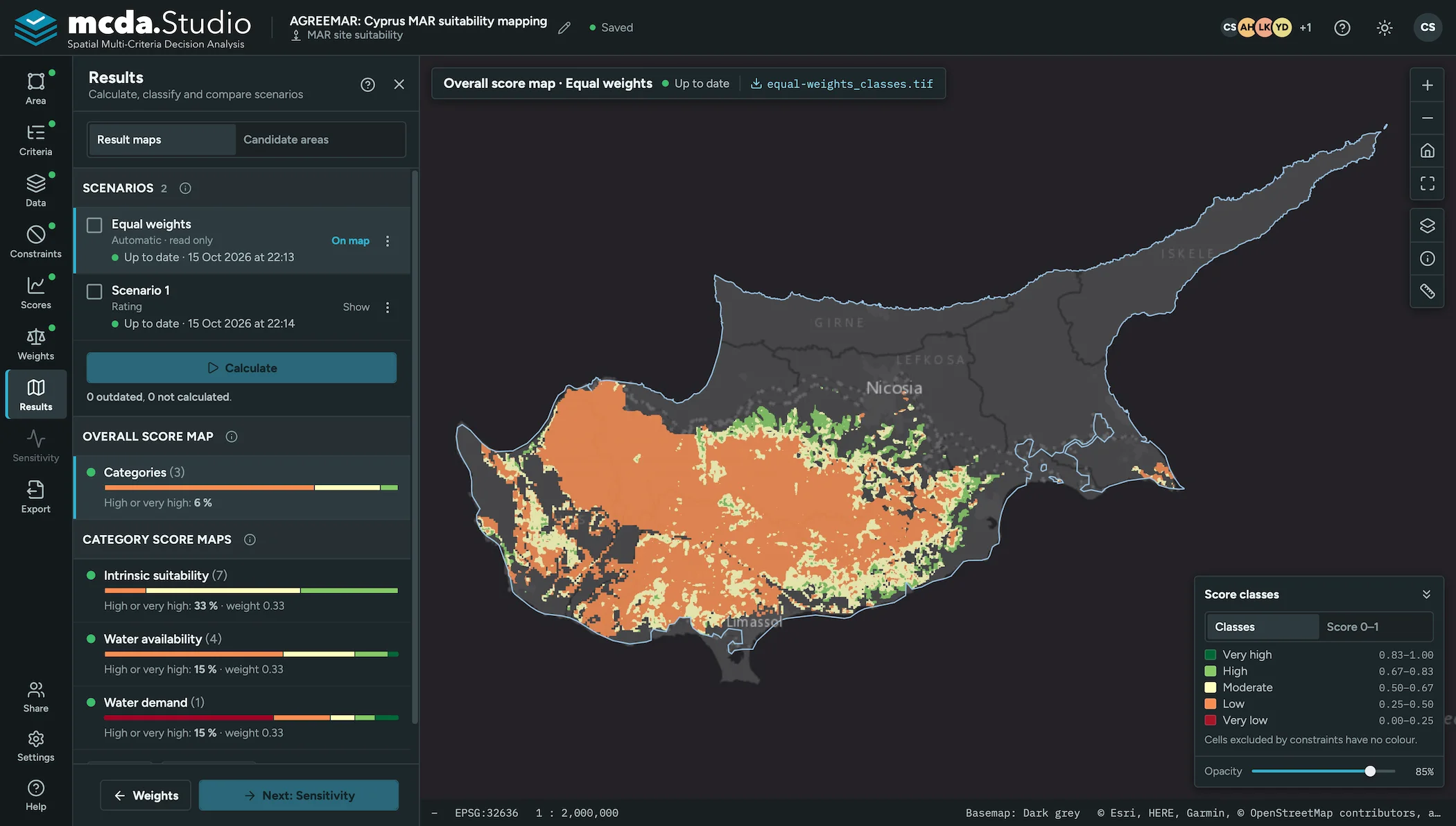The height and width of the screenshot is (826, 1456).
Task: Adjust the Opacity slider handle
Action: point(1370,771)
